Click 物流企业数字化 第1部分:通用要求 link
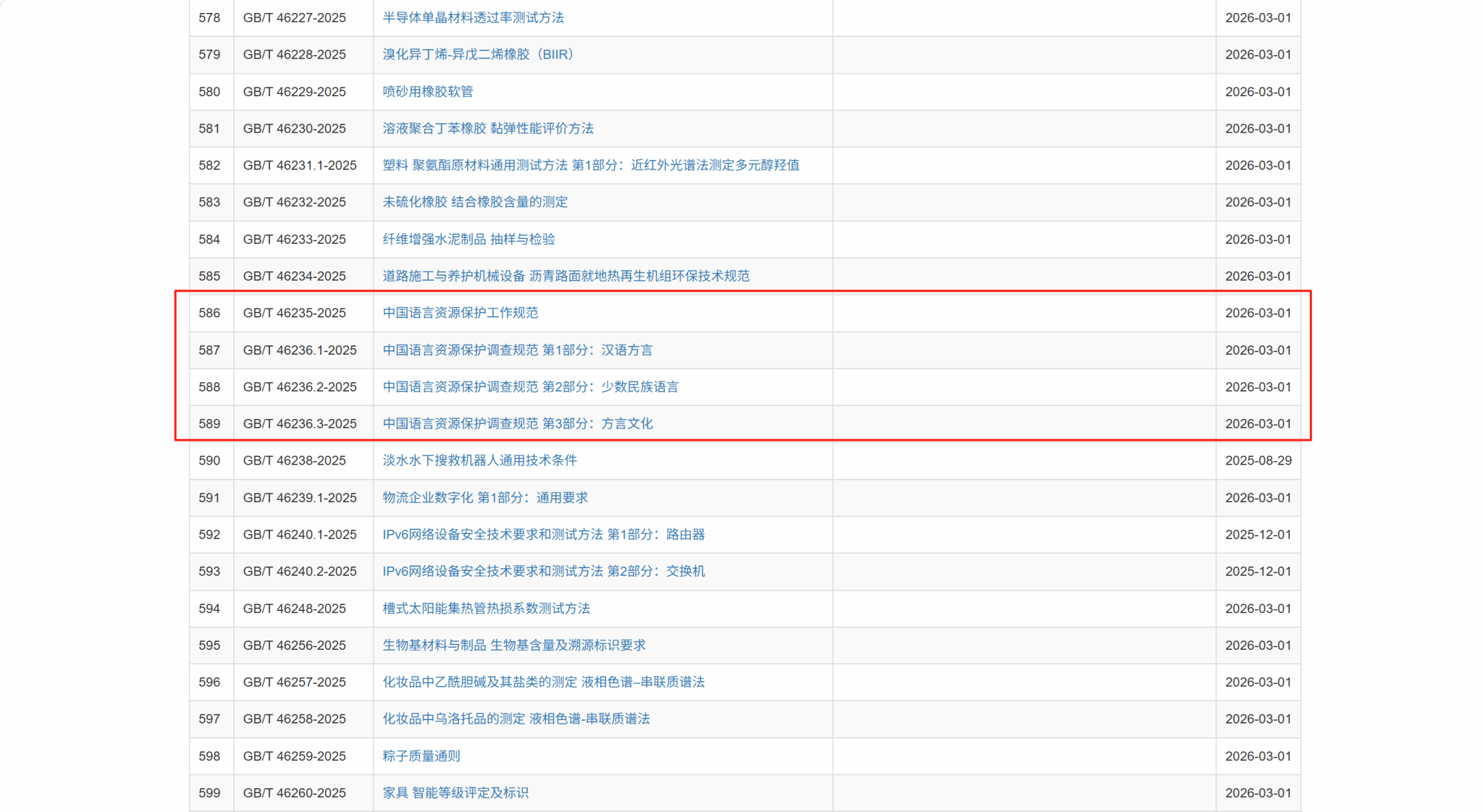1483x812 pixels. (x=484, y=497)
